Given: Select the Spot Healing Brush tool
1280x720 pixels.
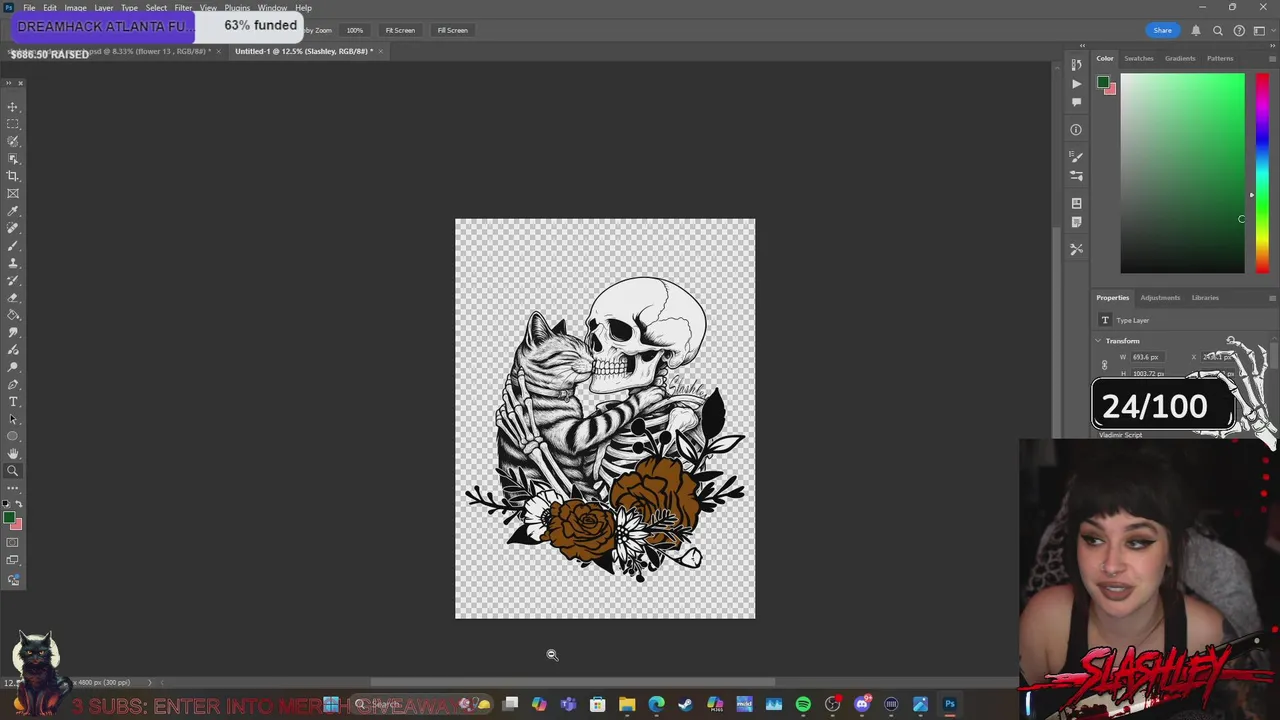Looking at the screenshot, I should [13, 228].
